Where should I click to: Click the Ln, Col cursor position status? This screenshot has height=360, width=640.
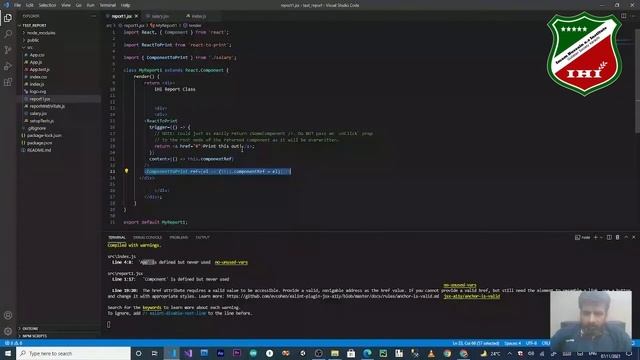tap(476, 343)
